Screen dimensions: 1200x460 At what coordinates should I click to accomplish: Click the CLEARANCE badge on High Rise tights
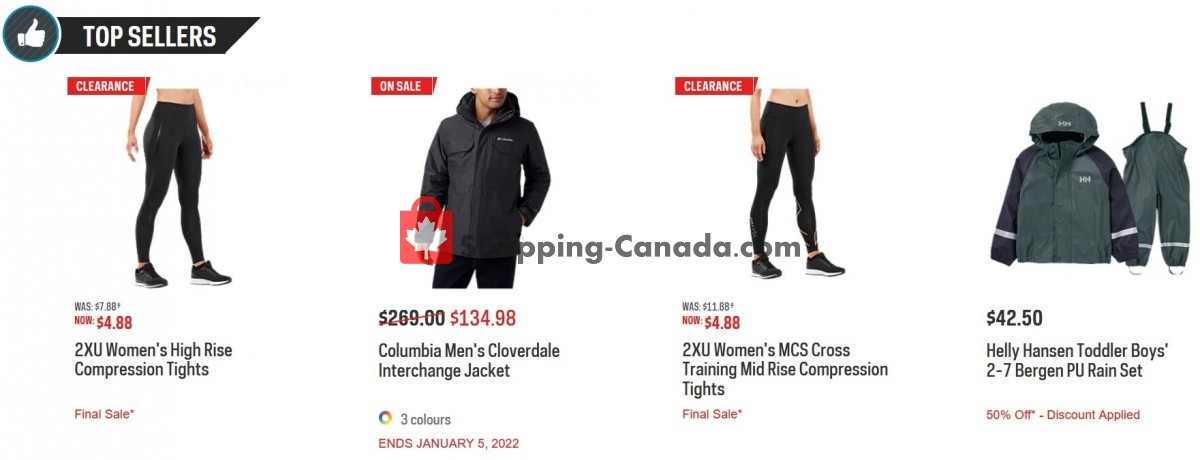pyautogui.click(x=105, y=86)
